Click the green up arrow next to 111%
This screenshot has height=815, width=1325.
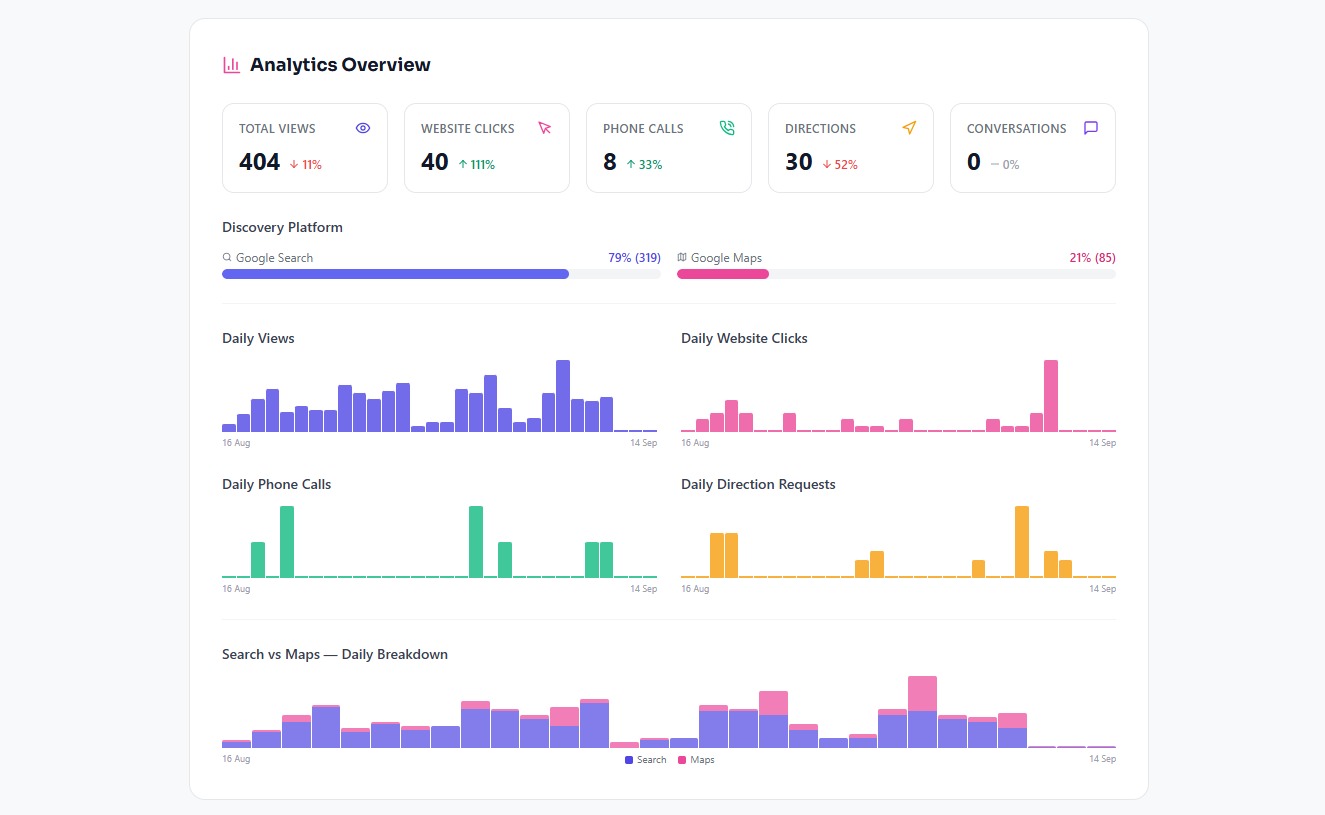pyautogui.click(x=463, y=164)
